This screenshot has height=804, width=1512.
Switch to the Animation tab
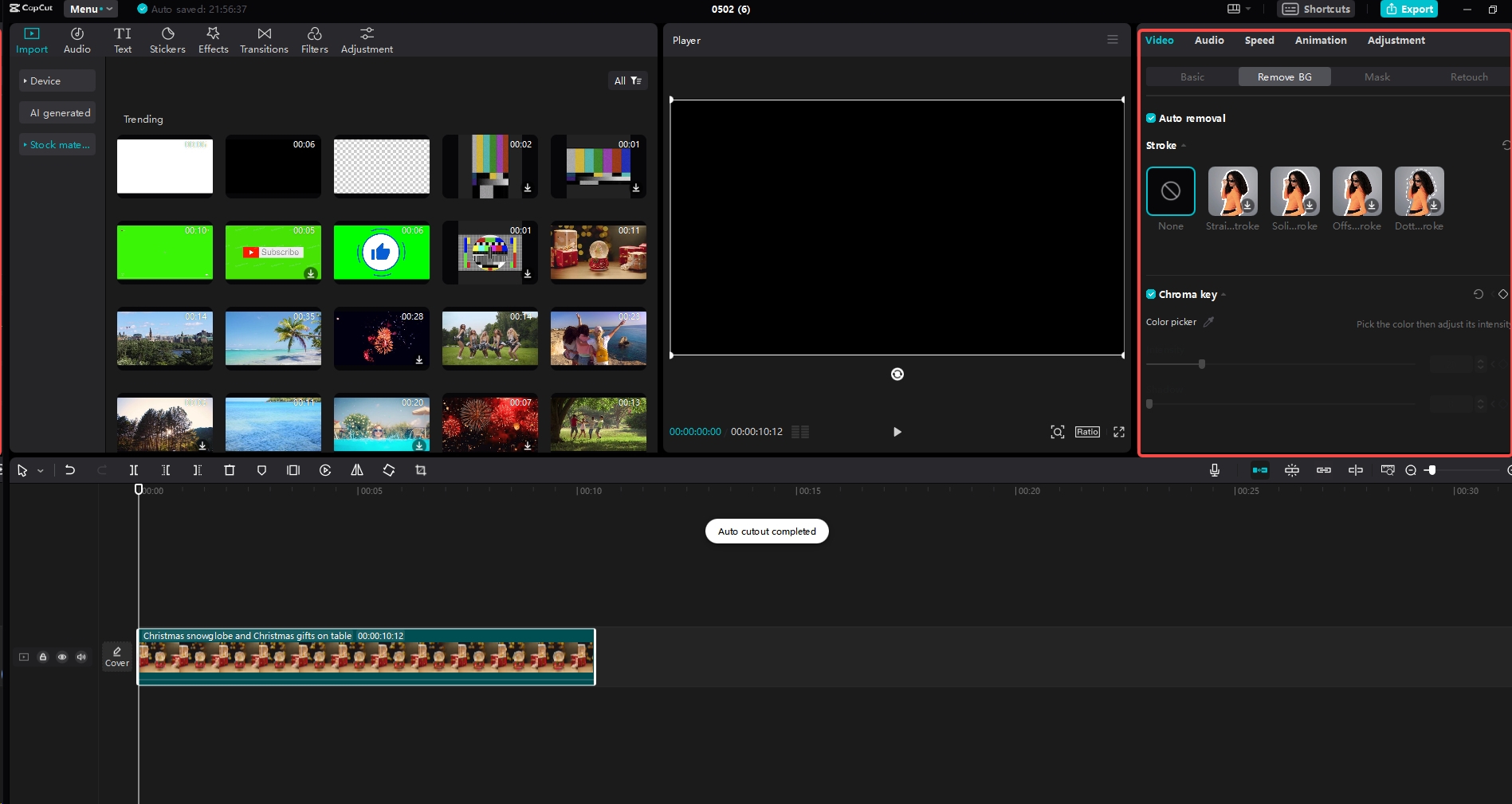coord(1320,40)
